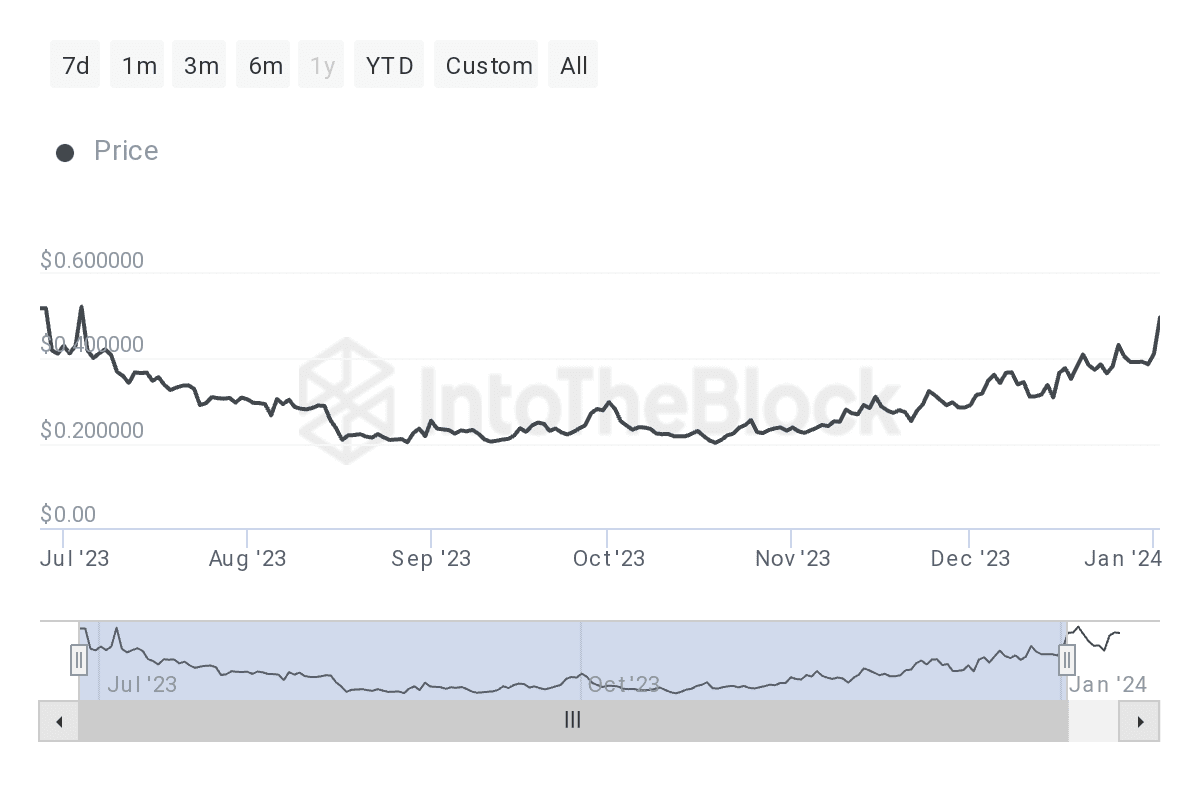Image resolution: width=1200 pixels, height=800 pixels.
Task: Select the 3m timeframe
Action: pos(199,64)
